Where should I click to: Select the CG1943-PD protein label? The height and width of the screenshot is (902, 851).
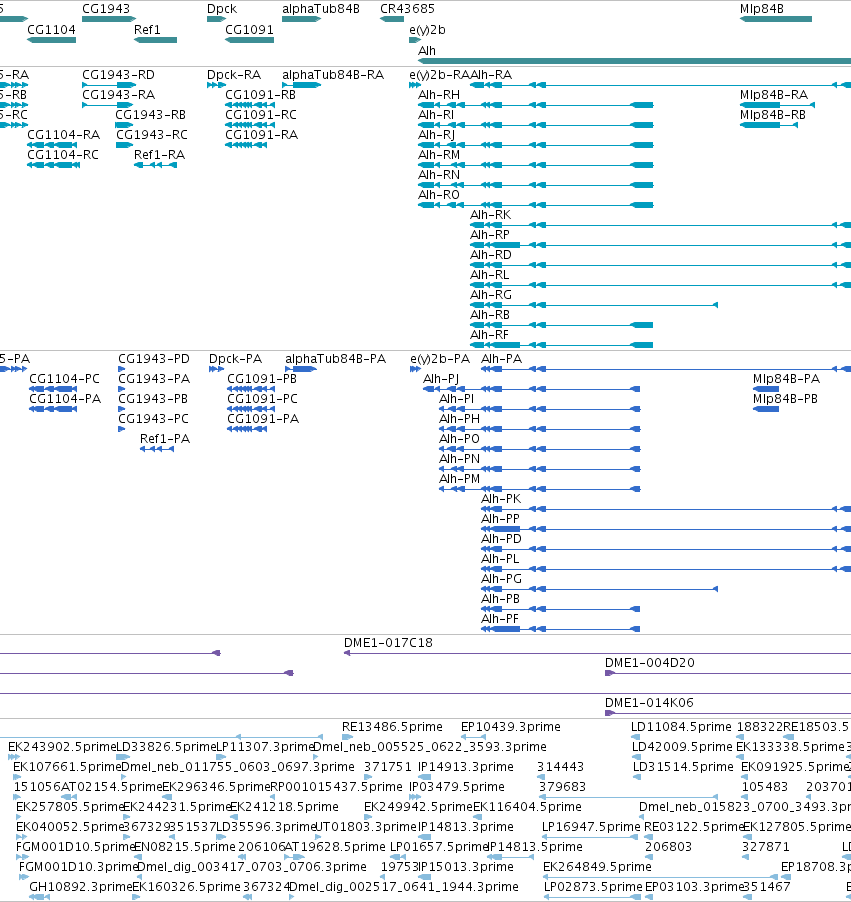(x=154, y=359)
